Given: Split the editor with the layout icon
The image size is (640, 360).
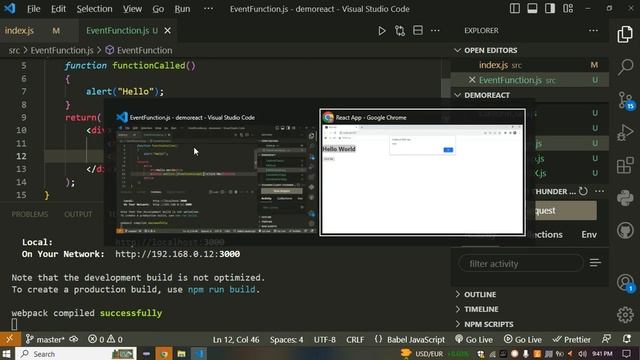Looking at the screenshot, I should (418, 31).
